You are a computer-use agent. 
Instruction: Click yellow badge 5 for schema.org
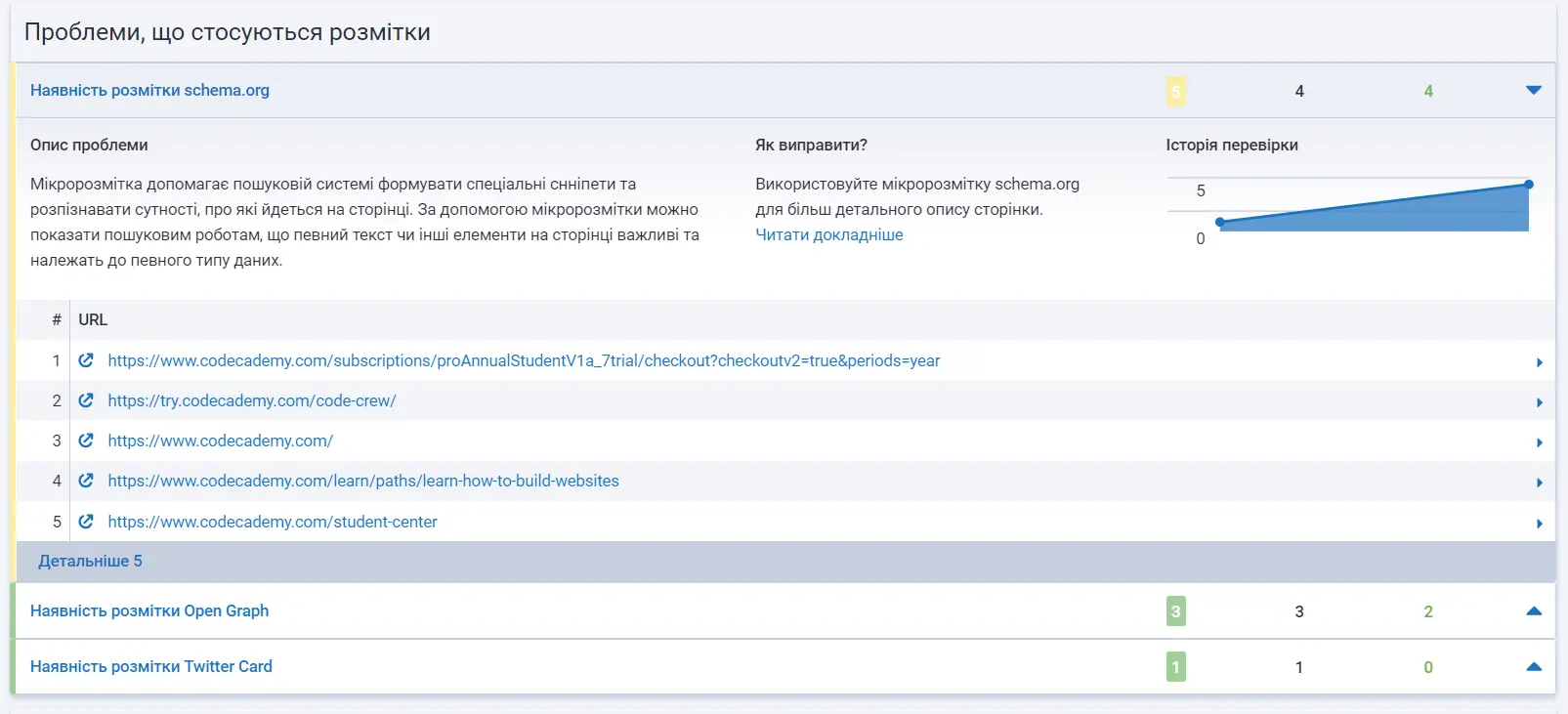[1176, 91]
